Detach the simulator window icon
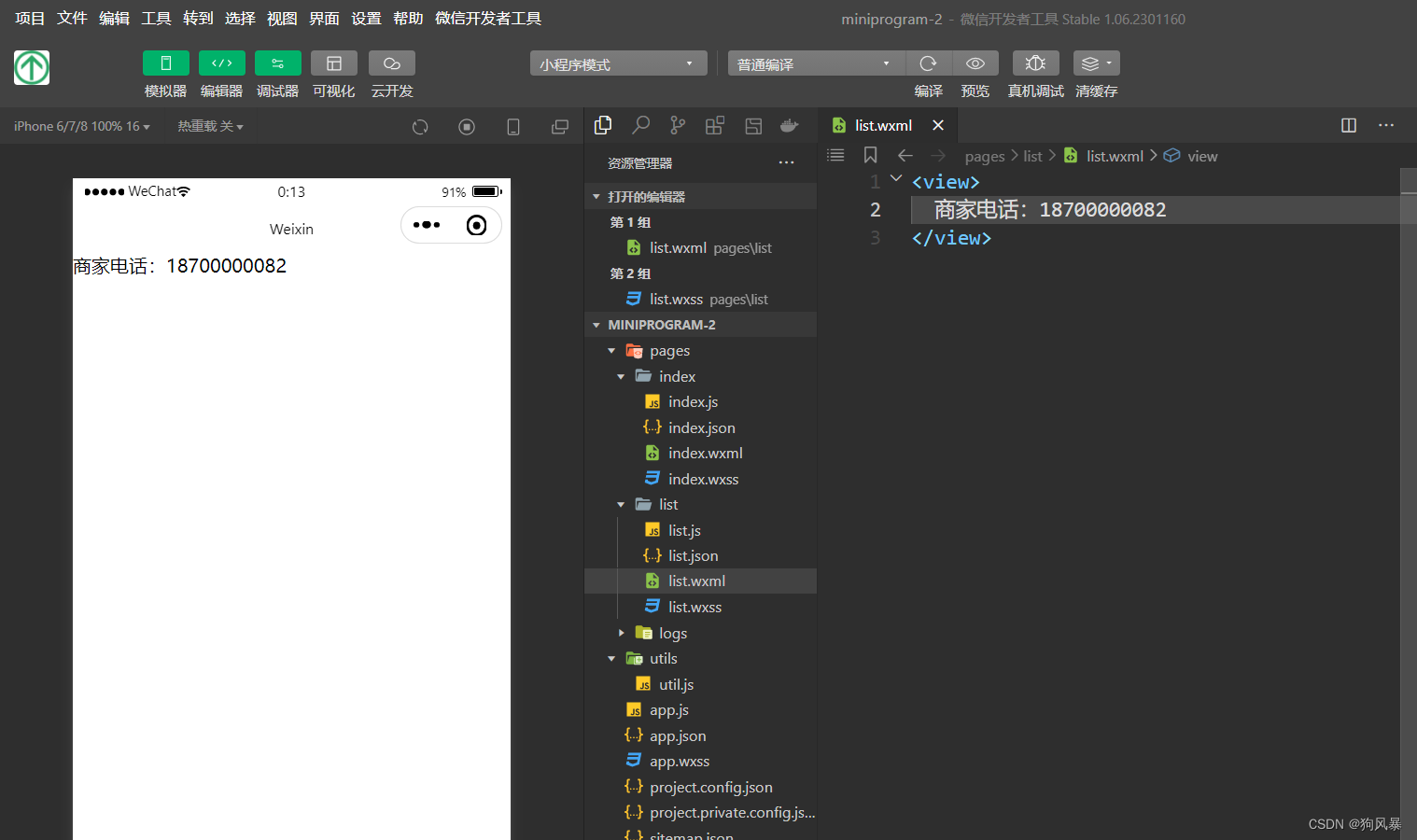This screenshot has width=1417, height=840. point(560,127)
